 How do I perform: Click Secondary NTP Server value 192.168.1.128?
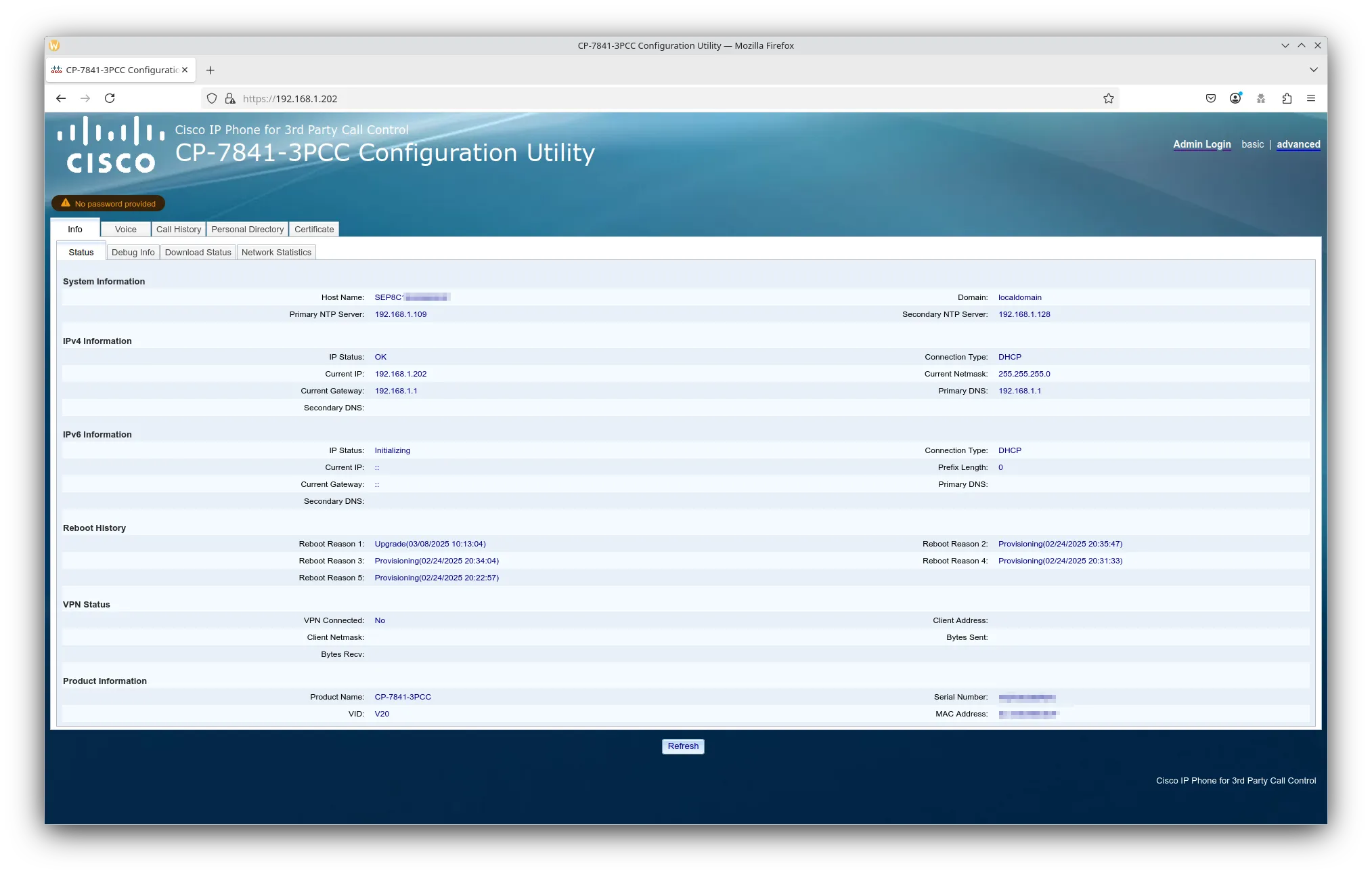pos(1024,314)
